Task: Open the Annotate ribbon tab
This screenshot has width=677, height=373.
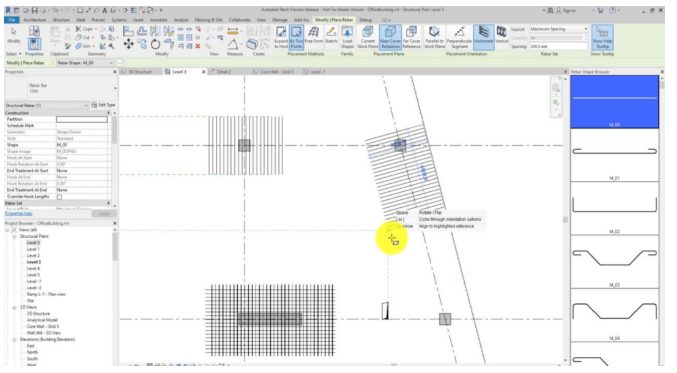Action: (158, 20)
